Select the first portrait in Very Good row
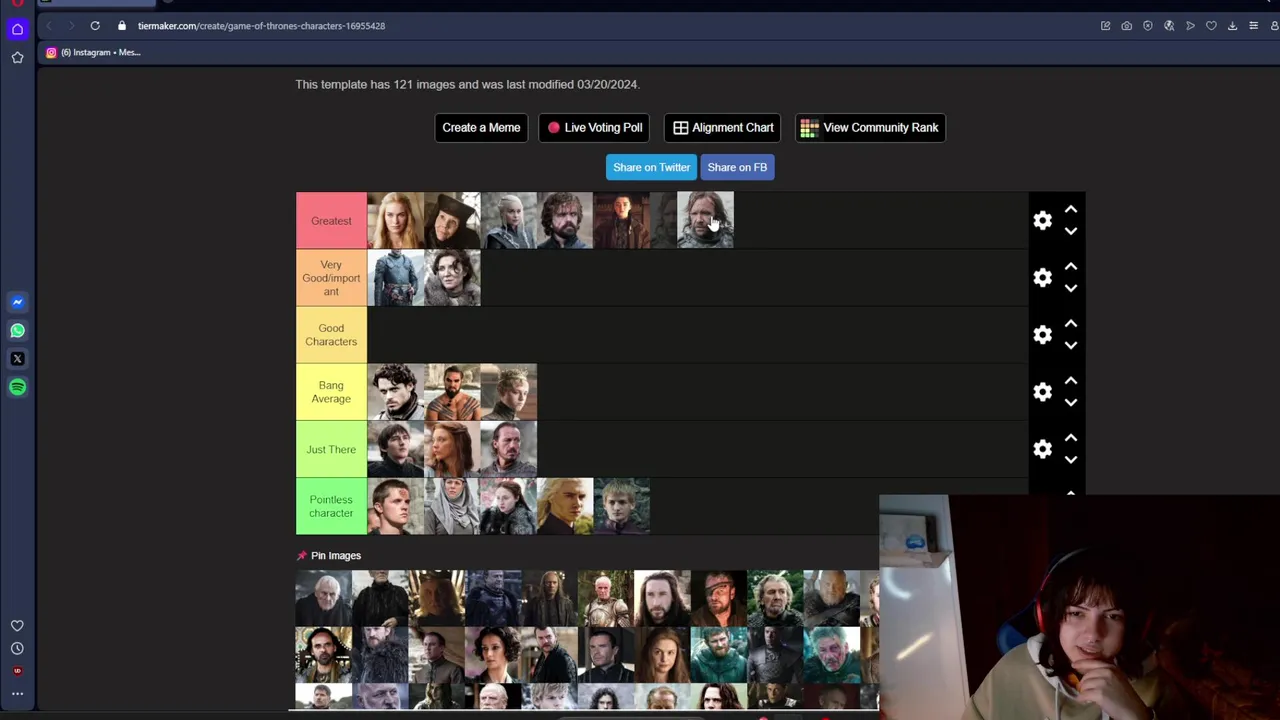Screen dimensions: 1280x720 (396, 278)
